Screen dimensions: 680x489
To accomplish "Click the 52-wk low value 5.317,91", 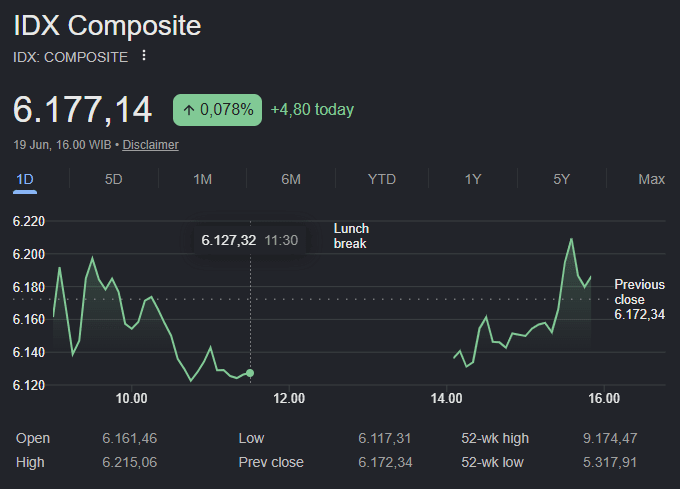I will tap(610, 462).
